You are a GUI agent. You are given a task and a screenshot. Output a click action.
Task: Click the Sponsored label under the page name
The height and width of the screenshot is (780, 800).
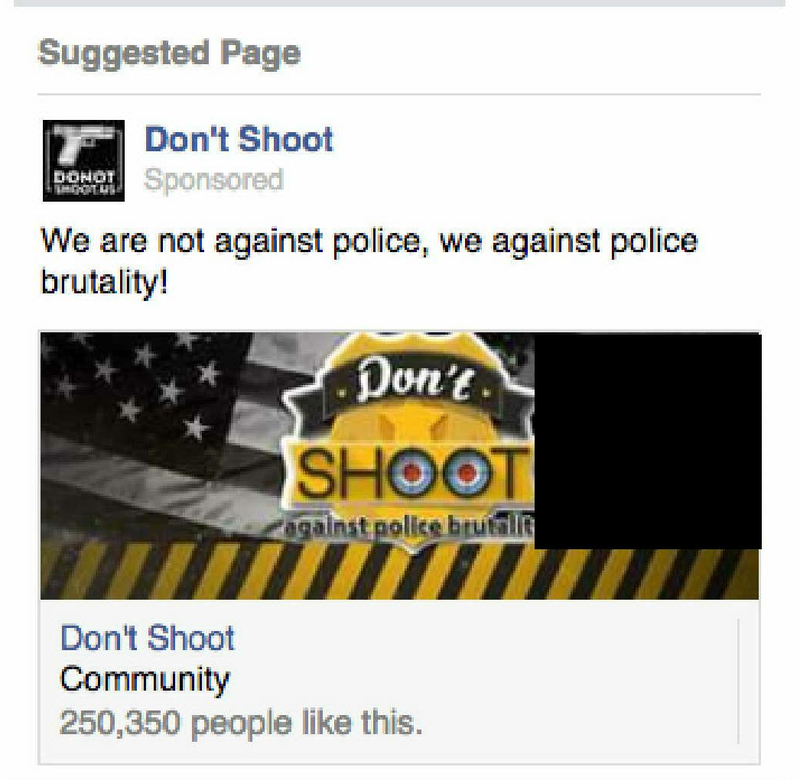(213, 180)
